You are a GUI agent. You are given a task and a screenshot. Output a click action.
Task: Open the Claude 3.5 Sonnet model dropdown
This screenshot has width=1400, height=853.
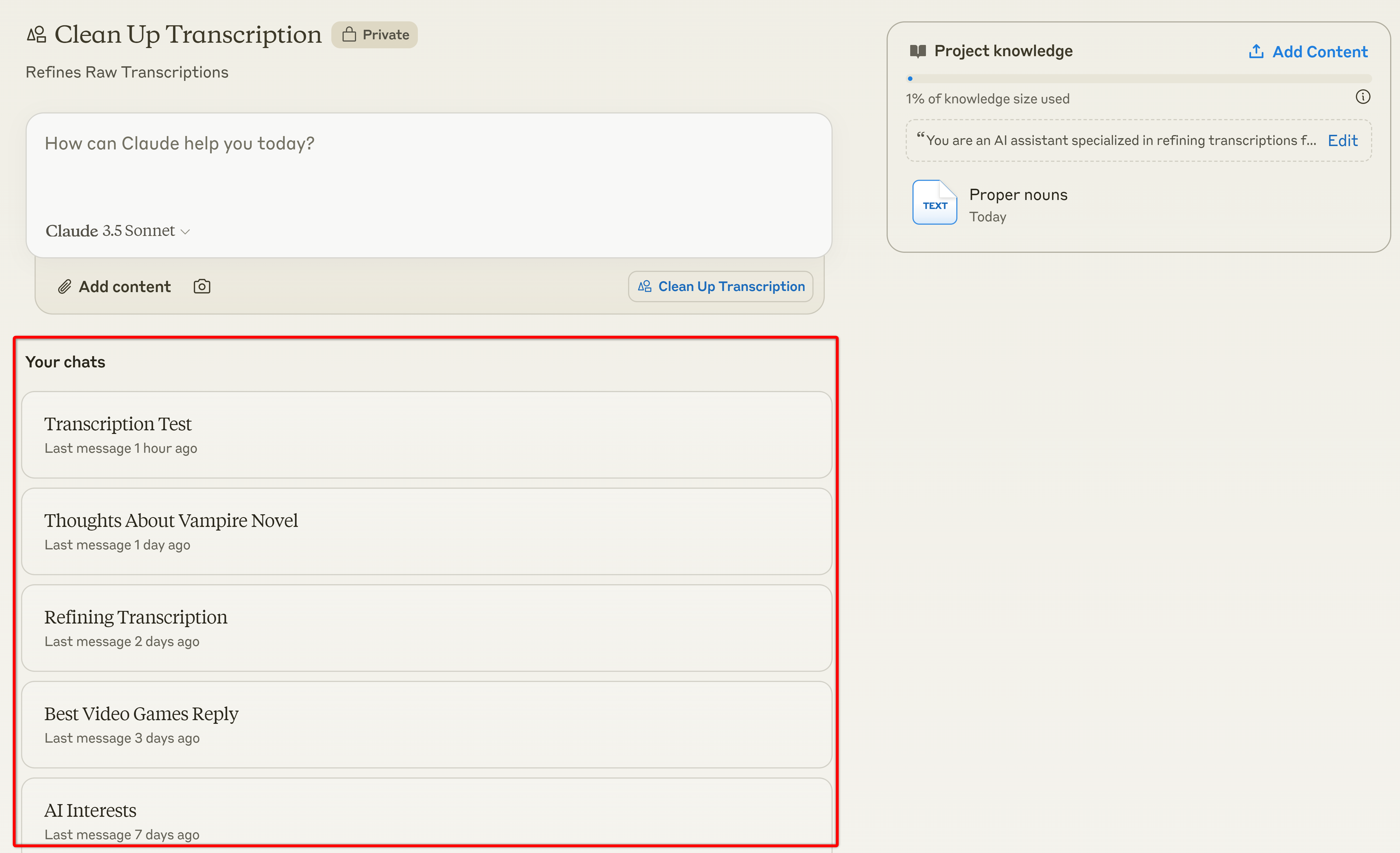point(118,231)
